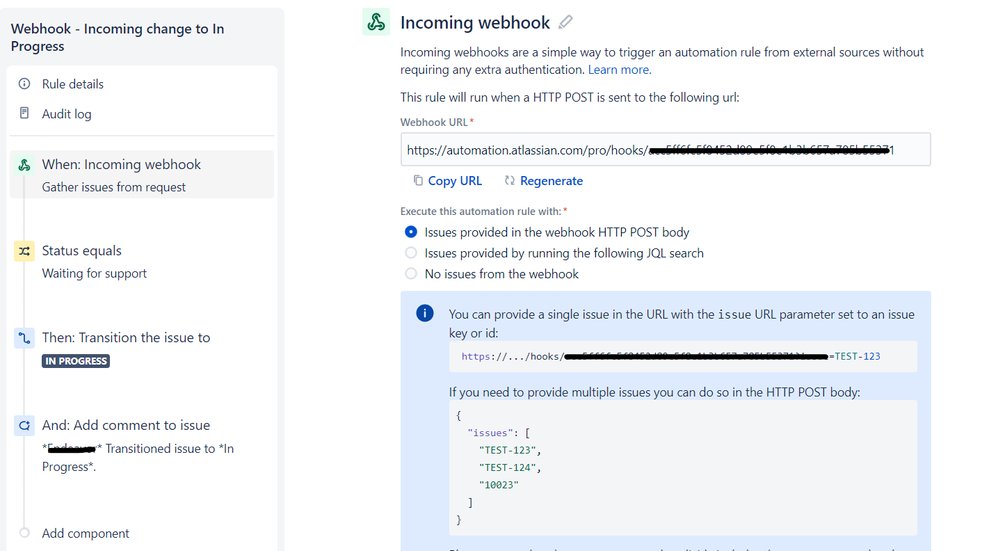Click 'Gather issues from request' subtitle
This screenshot has height=551, width=998.
pyautogui.click(x=114, y=187)
